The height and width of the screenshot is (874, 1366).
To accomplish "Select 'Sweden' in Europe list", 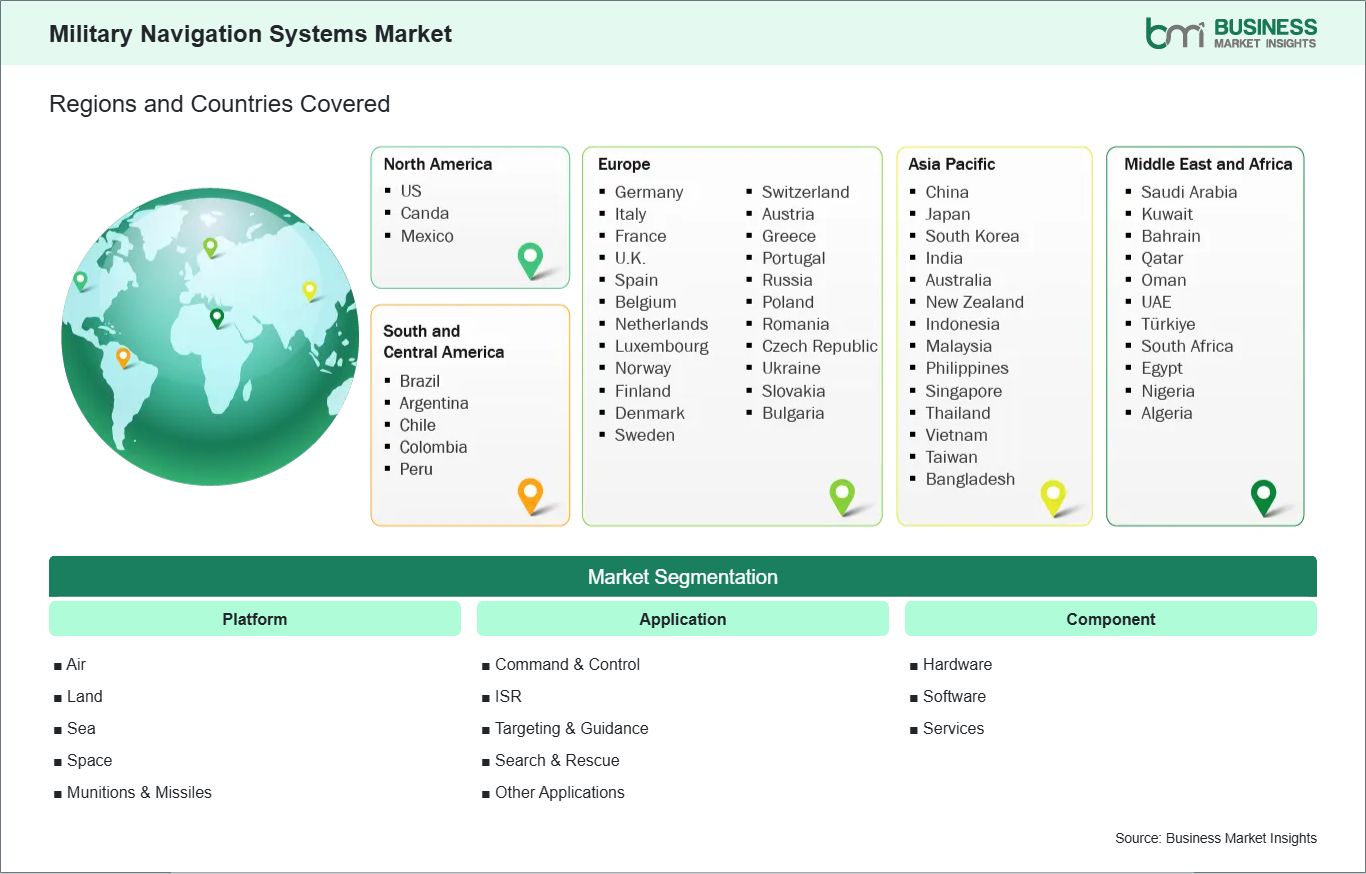I will (x=645, y=435).
